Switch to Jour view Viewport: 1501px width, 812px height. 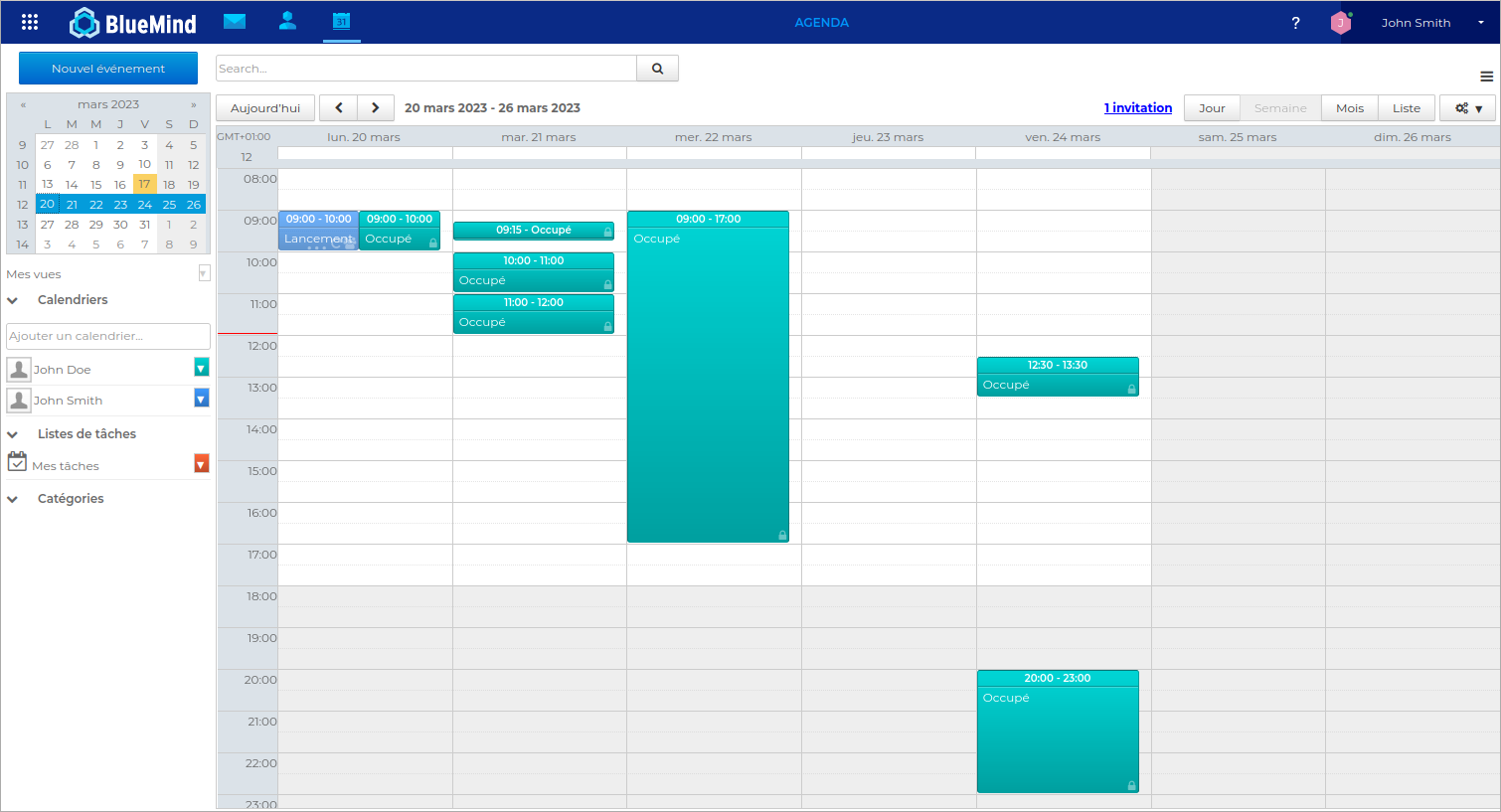(x=1211, y=108)
